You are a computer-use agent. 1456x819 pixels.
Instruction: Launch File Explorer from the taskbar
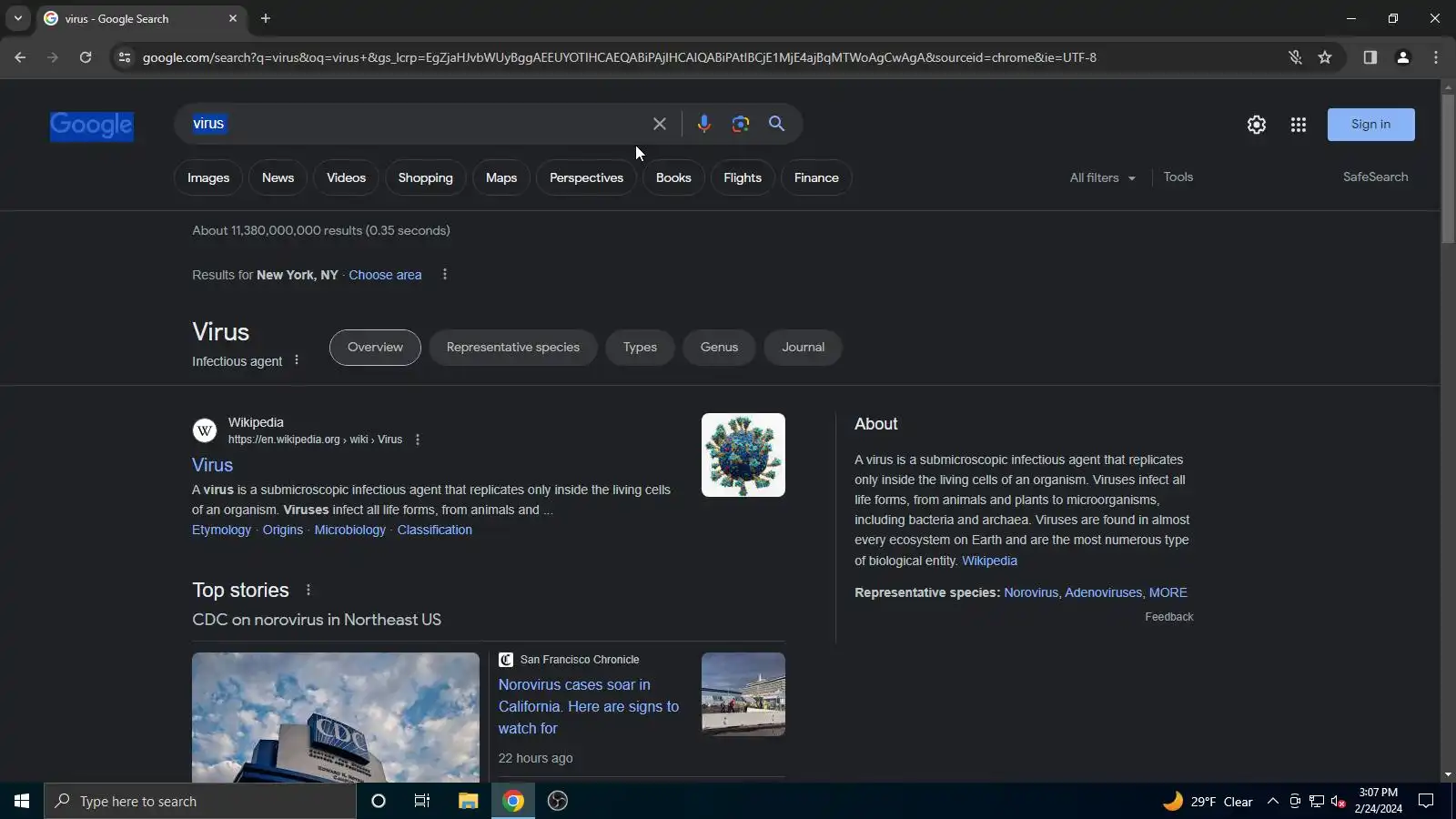click(468, 801)
